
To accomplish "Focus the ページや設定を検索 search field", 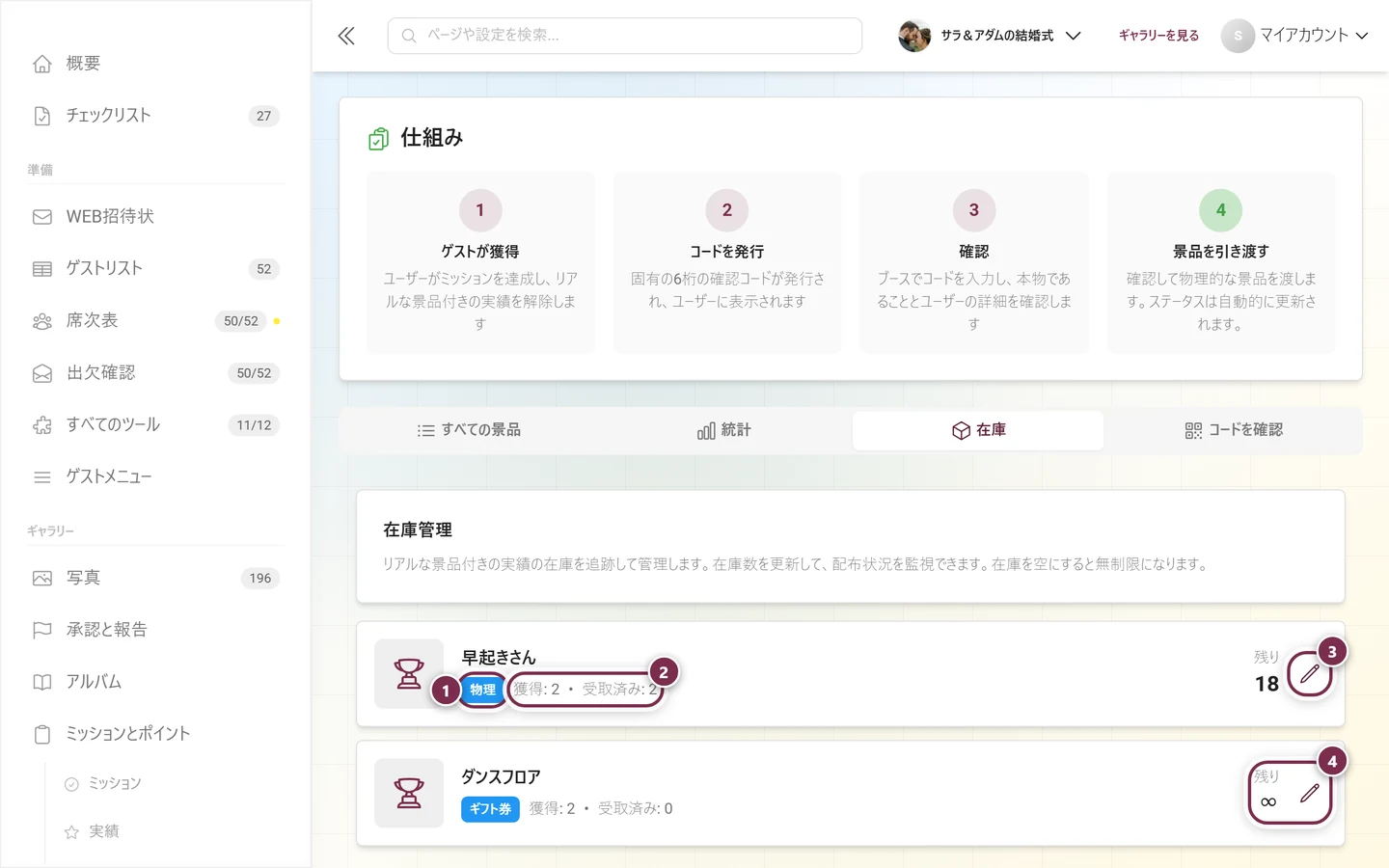I will coord(625,36).
